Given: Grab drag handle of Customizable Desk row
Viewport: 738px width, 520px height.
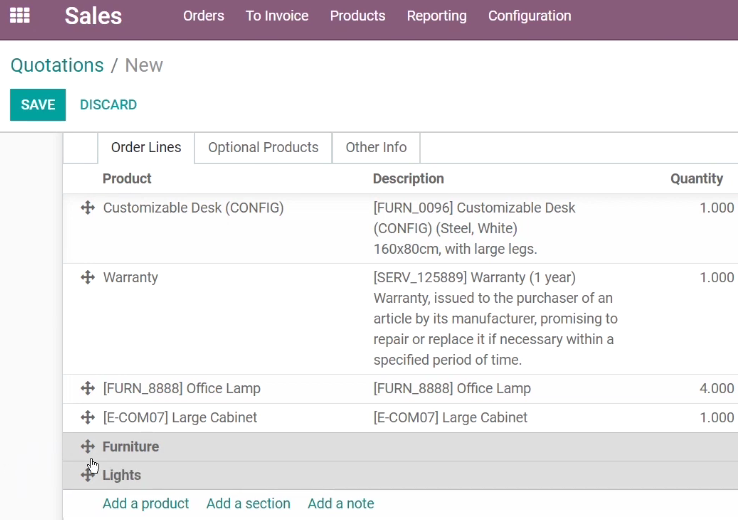Looking at the screenshot, I should point(88,208).
